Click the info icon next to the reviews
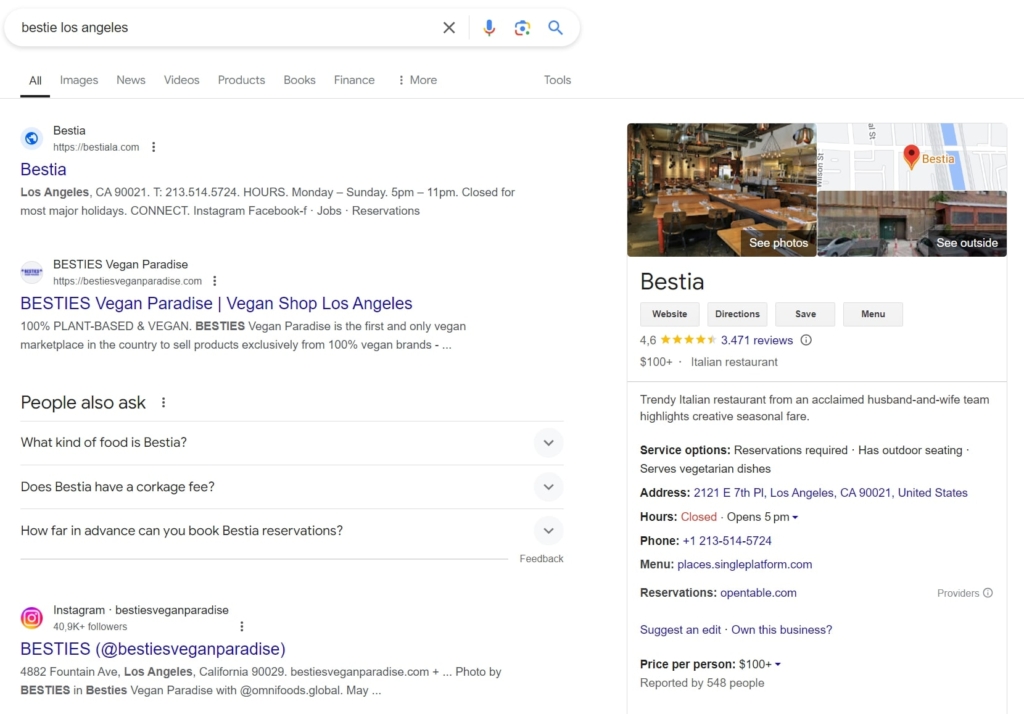The width and height of the screenshot is (1024, 714). [805, 340]
